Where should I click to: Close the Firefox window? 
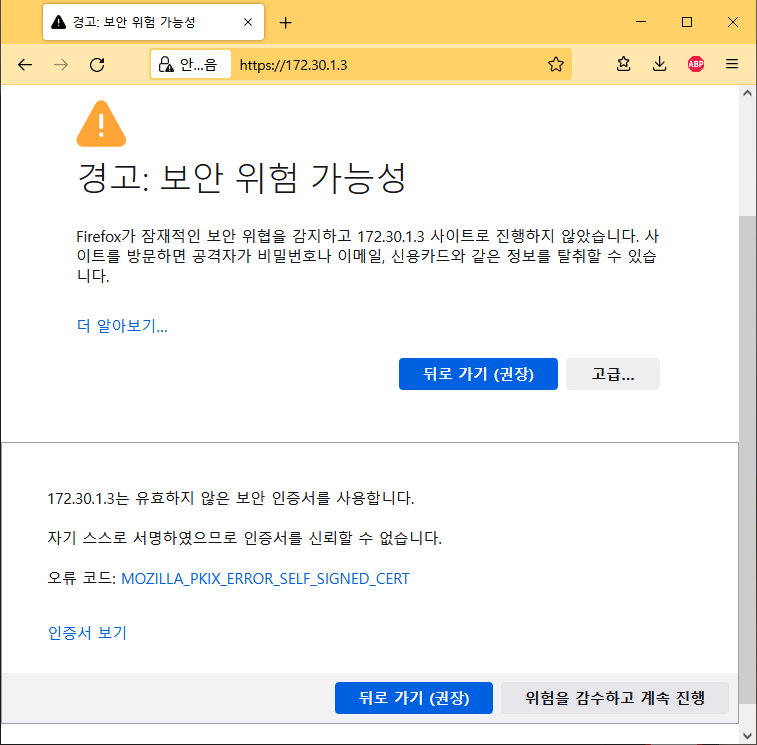tap(733, 22)
